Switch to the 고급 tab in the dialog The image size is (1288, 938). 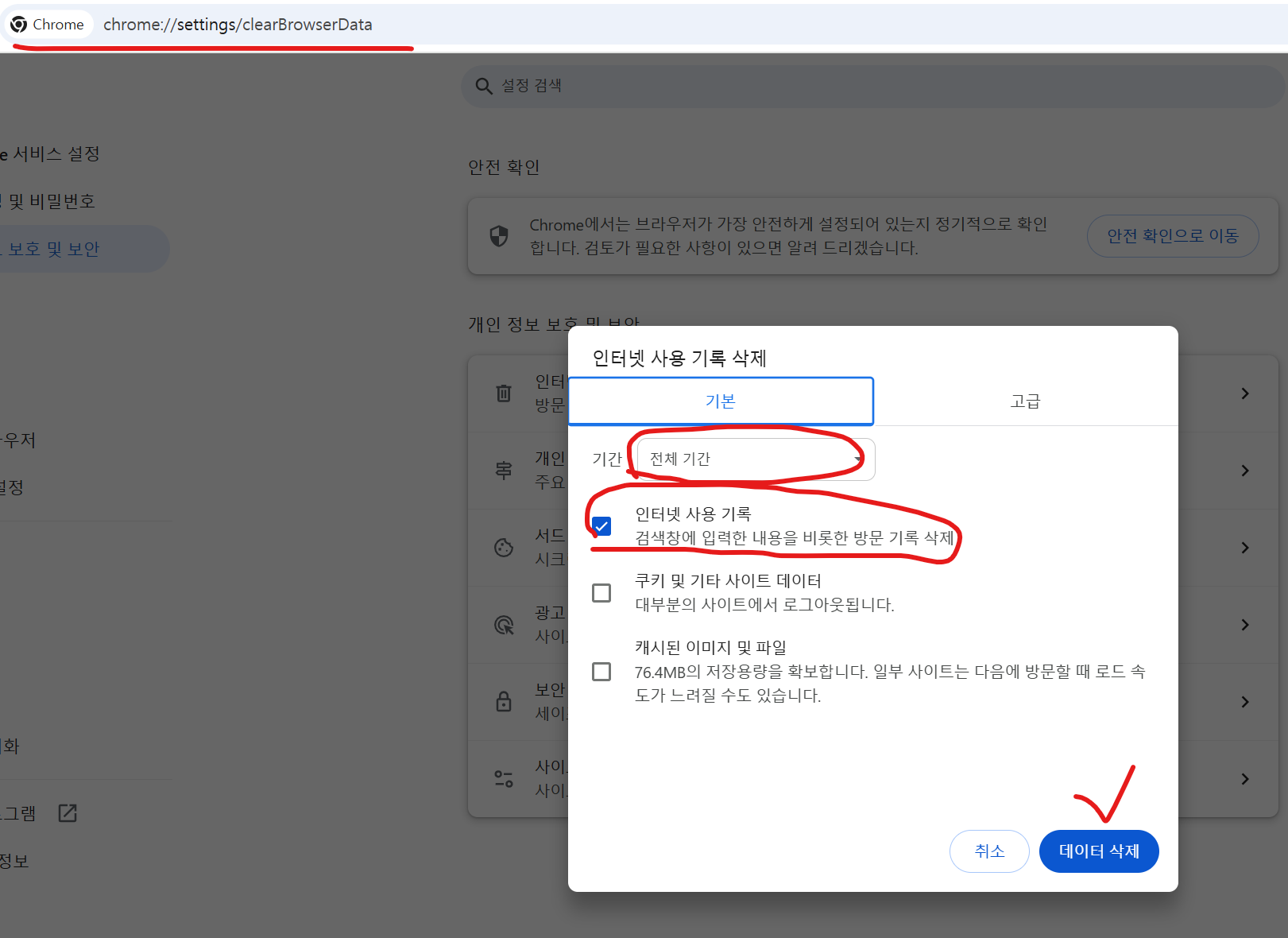pyautogui.click(x=1026, y=401)
